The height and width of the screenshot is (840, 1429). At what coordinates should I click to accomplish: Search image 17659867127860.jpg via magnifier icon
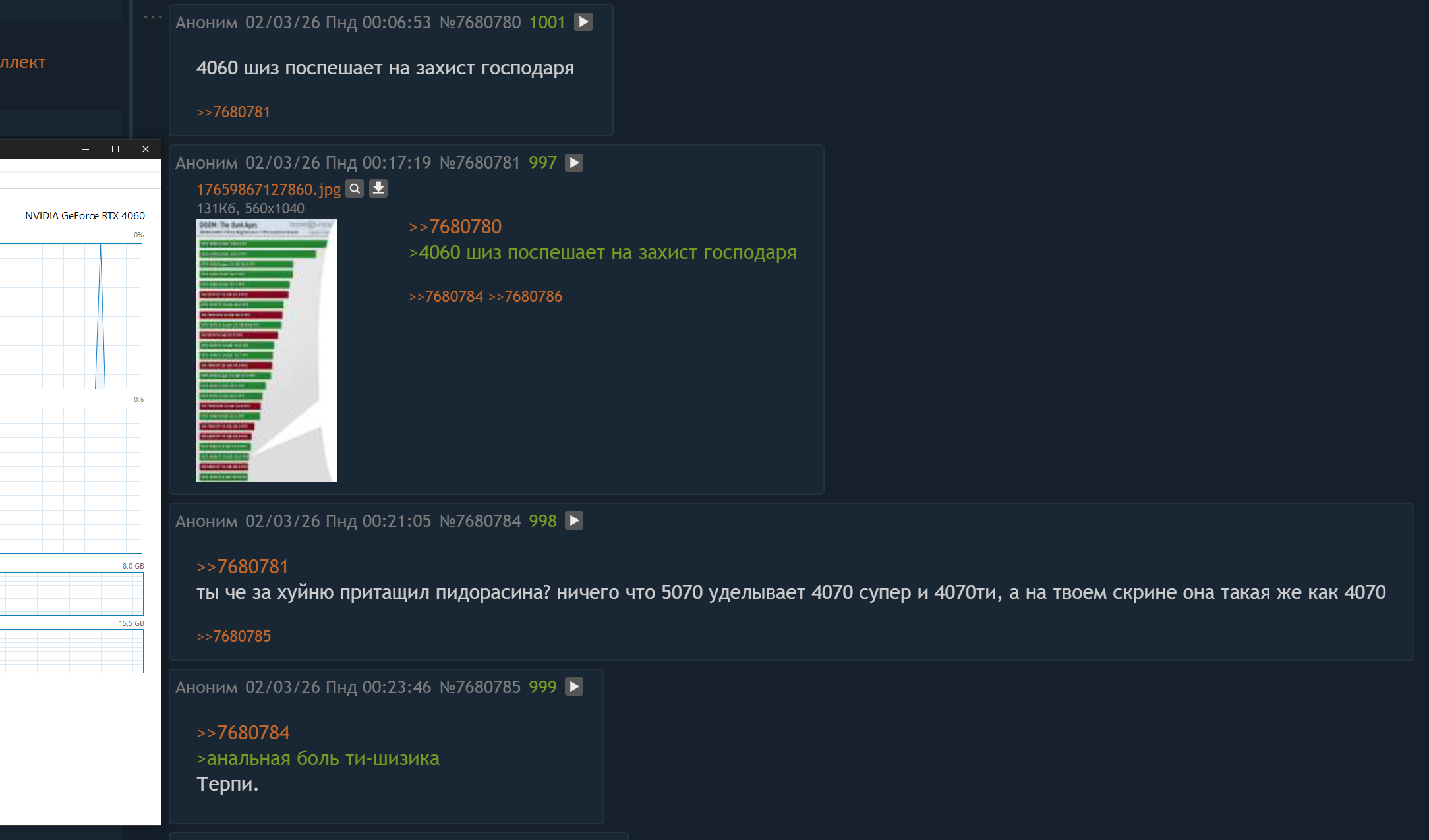[355, 189]
